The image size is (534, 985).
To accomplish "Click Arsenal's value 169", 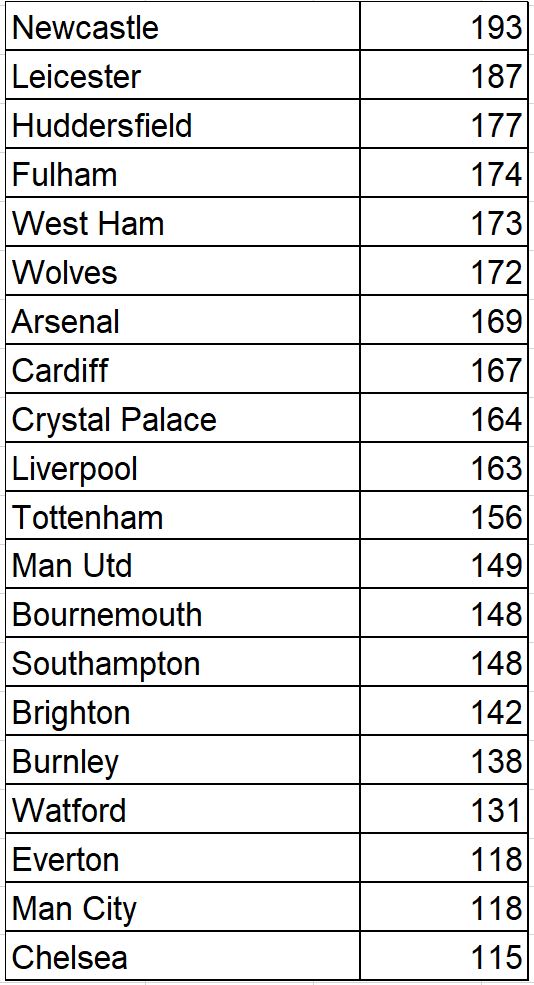I will (444, 320).
